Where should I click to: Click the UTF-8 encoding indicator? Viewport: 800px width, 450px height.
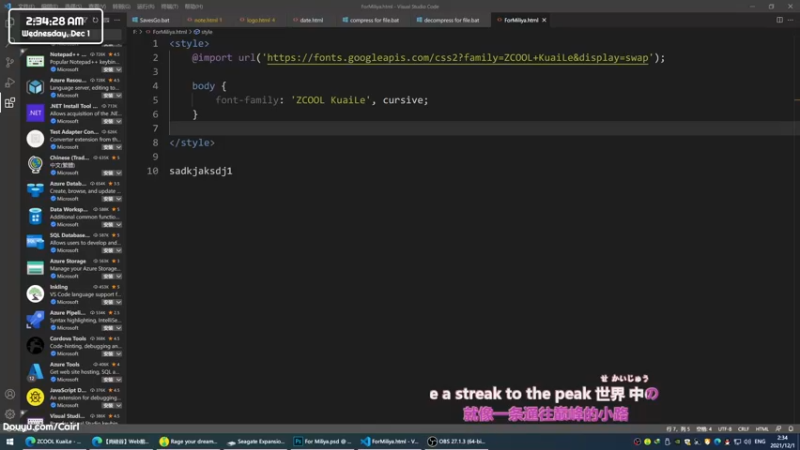coord(724,429)
